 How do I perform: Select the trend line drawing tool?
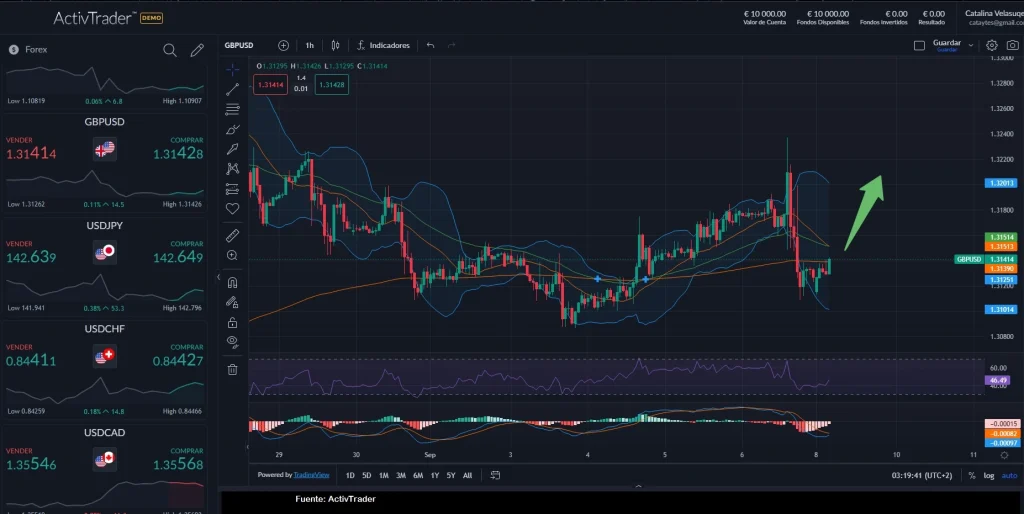point(232,89)
